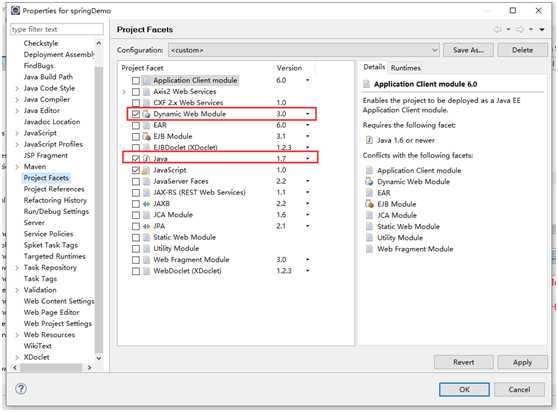Check the JPA facet checkbox
Image resolution: width=558 pixels, height=412 pixels.
pyautogui.click(x=136, y=226)
